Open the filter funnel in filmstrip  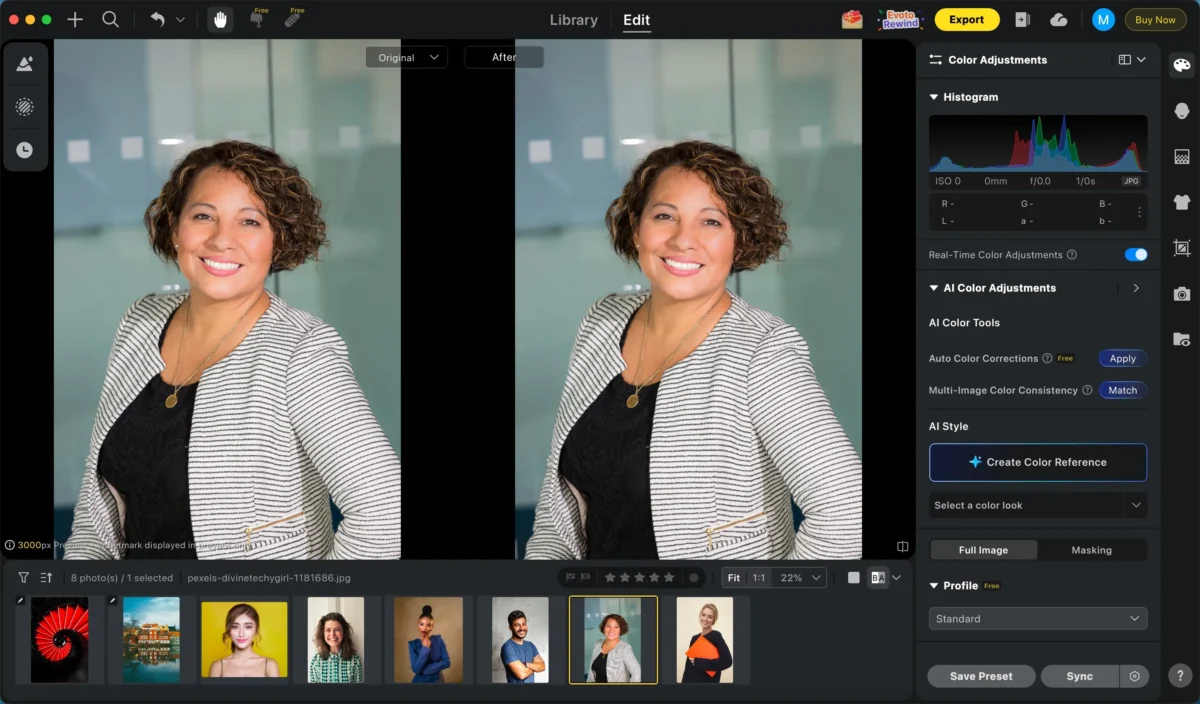click(23, 578)
